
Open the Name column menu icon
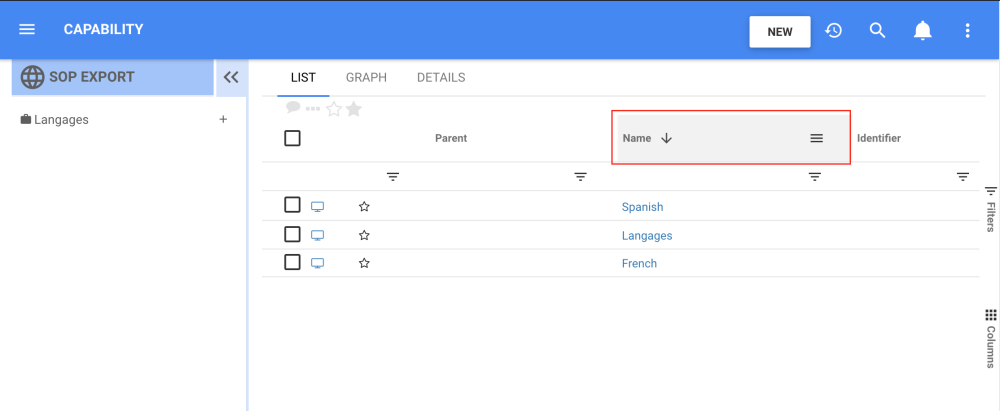pos(816,138)
